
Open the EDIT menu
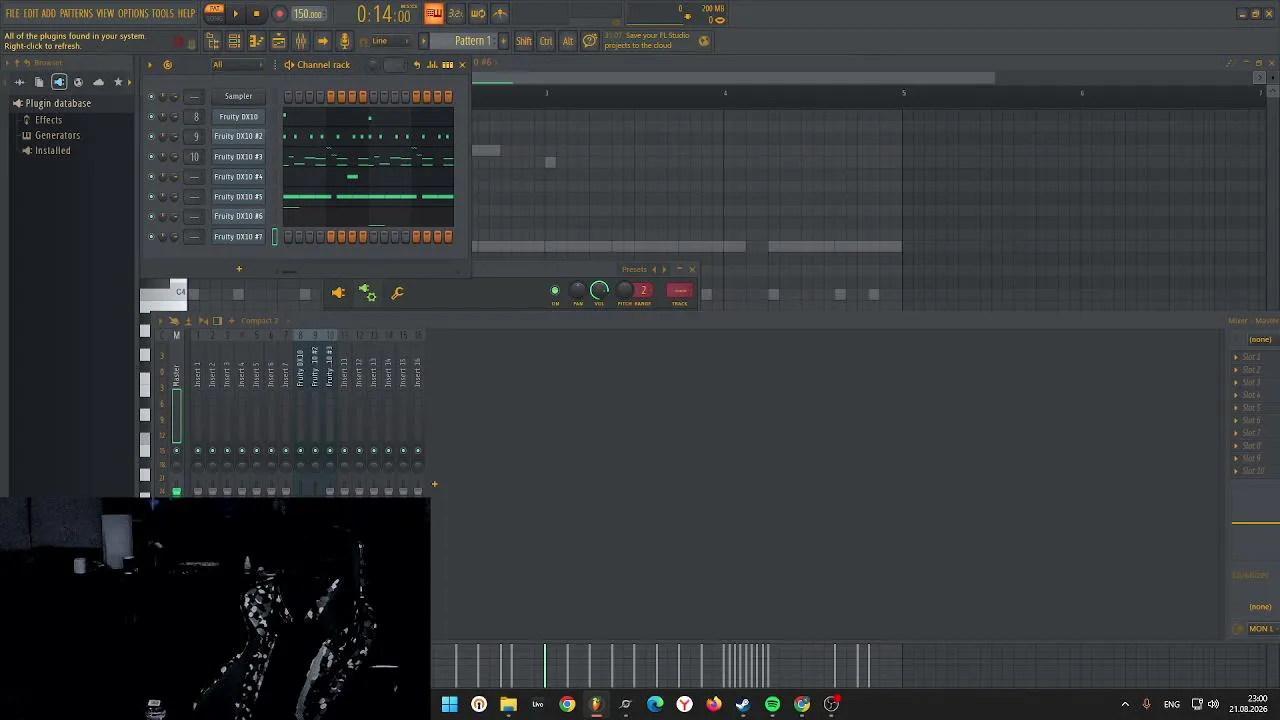(x=31, y=13)
